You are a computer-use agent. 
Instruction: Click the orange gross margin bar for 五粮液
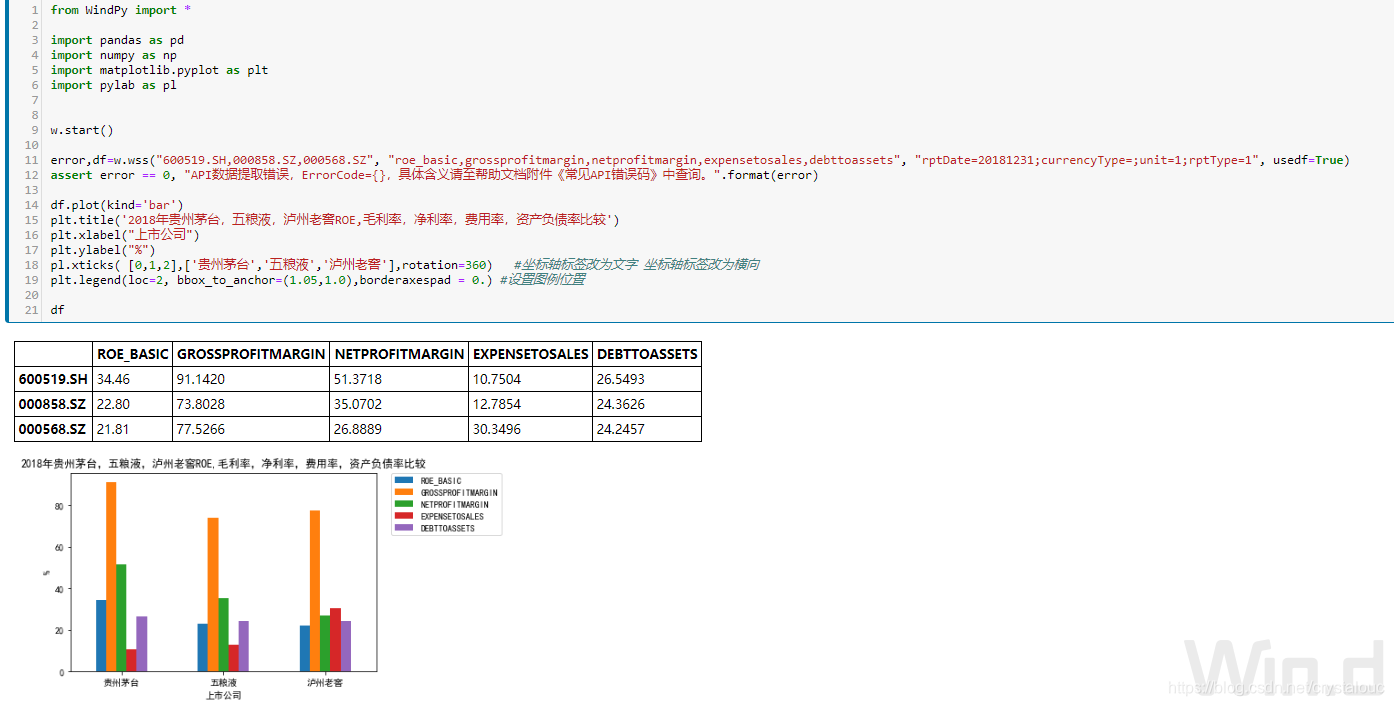coord(213,595)
